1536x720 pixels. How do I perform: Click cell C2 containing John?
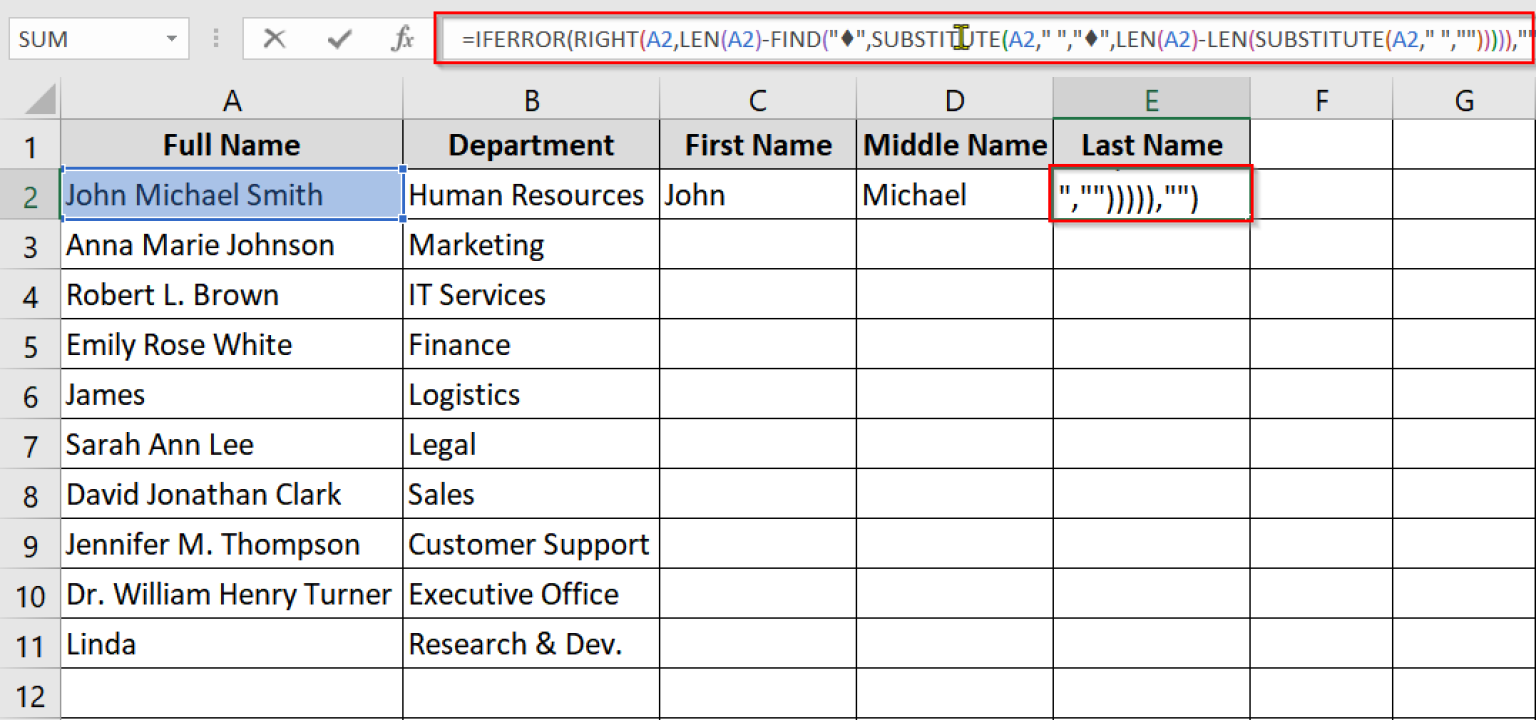(x=757, y=194)
